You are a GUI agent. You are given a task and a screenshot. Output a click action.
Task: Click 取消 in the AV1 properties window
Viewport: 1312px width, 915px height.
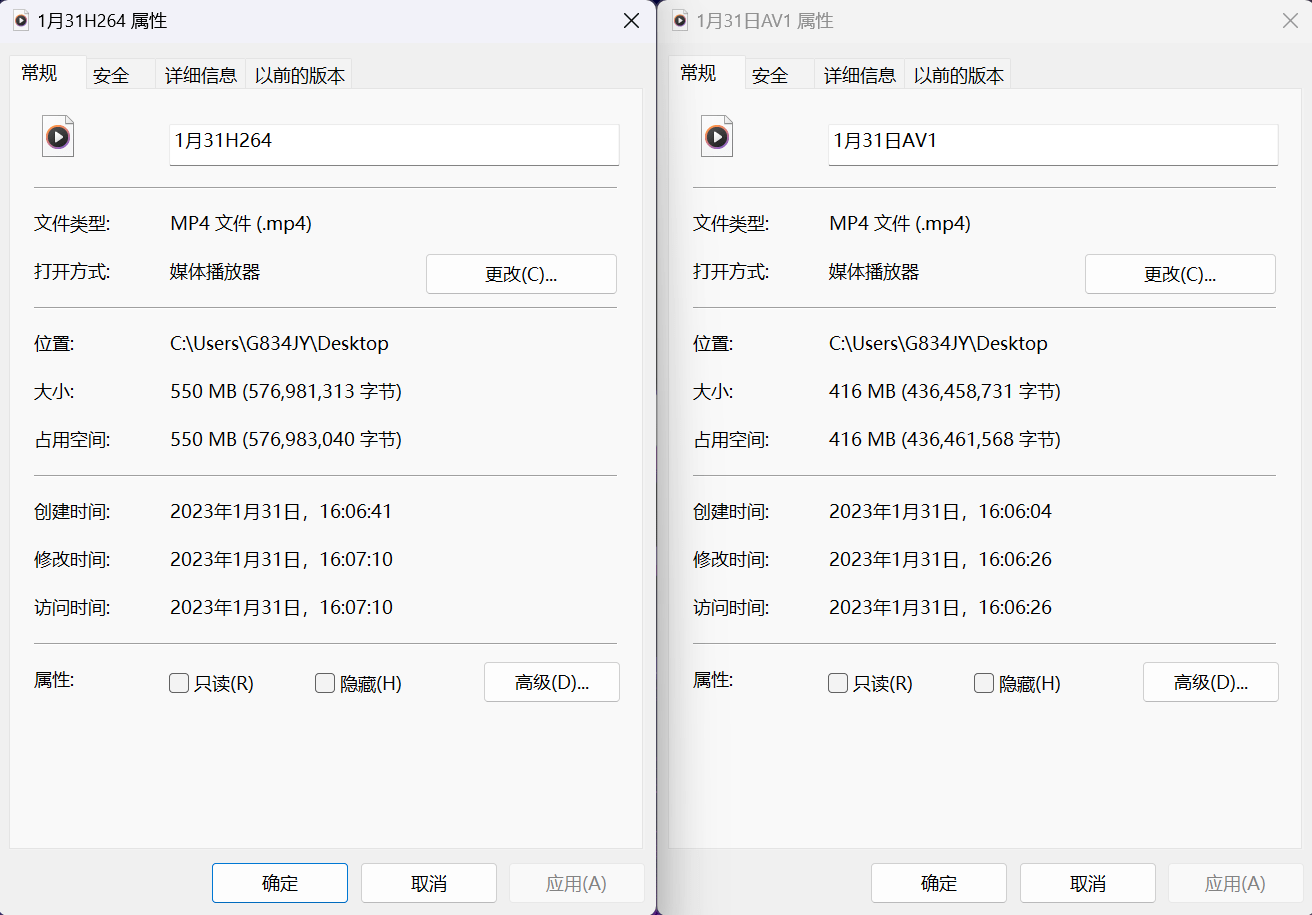point(1088,883)
